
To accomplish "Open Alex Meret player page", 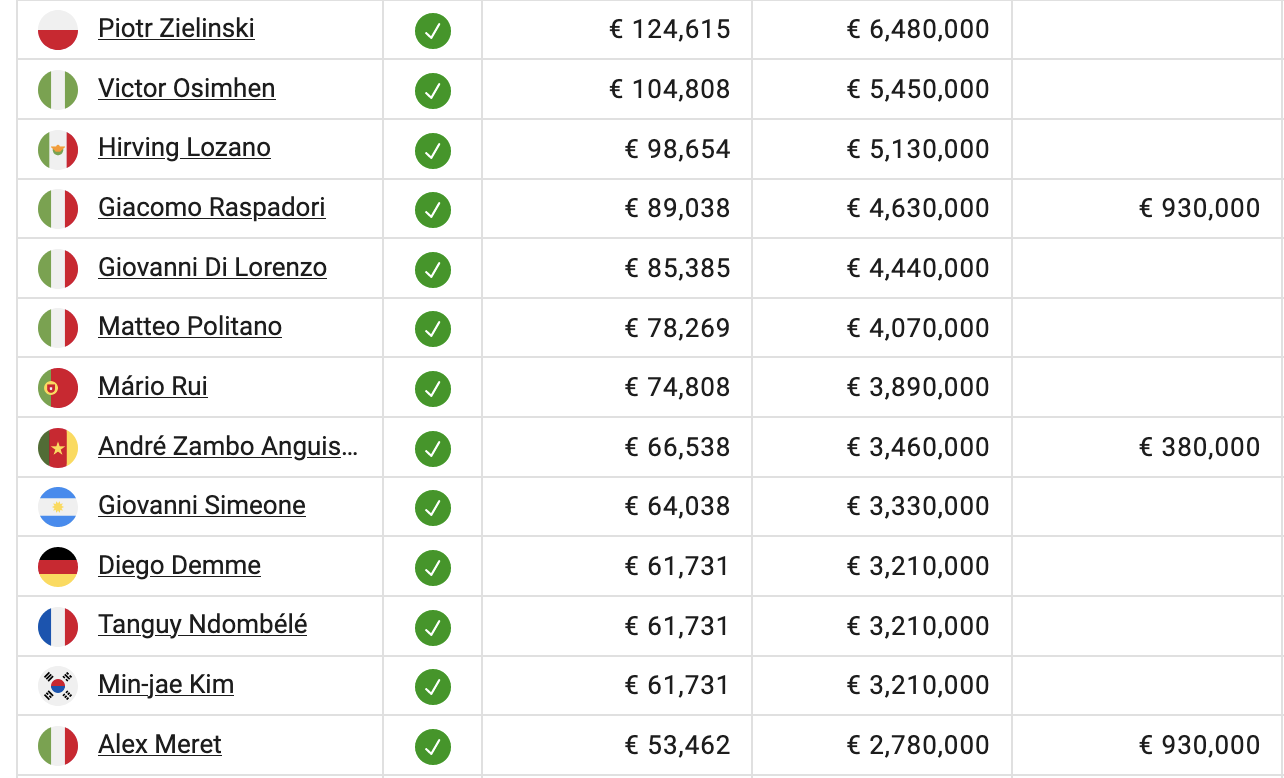I will tap(160, 745).
